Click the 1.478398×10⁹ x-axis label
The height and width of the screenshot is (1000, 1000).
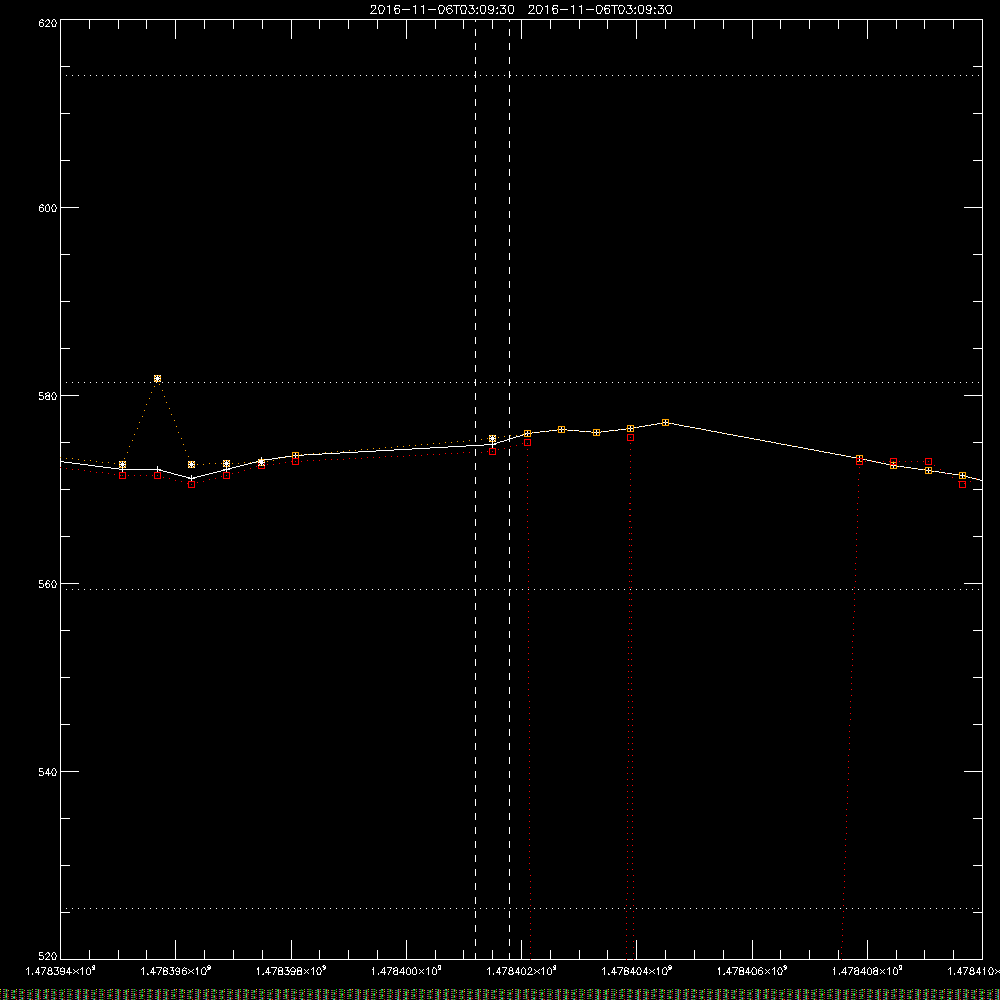point(291,971)
